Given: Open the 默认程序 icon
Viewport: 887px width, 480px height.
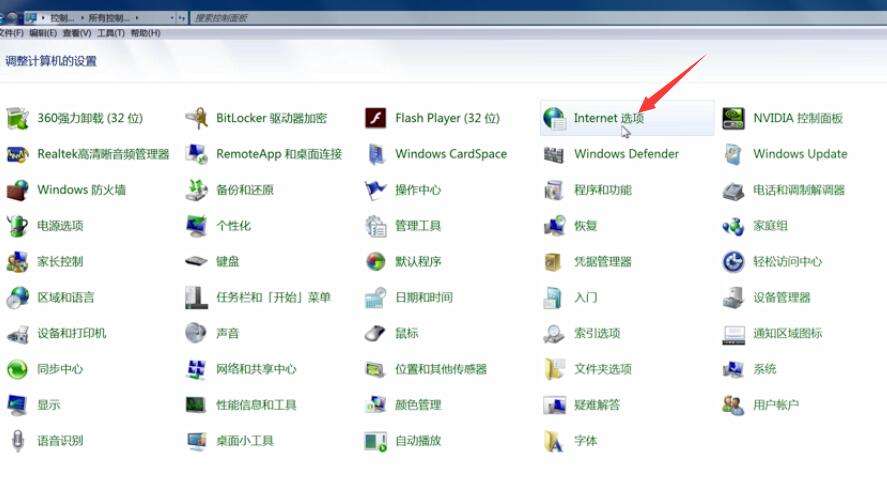Looking at the screenshot, I should [376, 262].
